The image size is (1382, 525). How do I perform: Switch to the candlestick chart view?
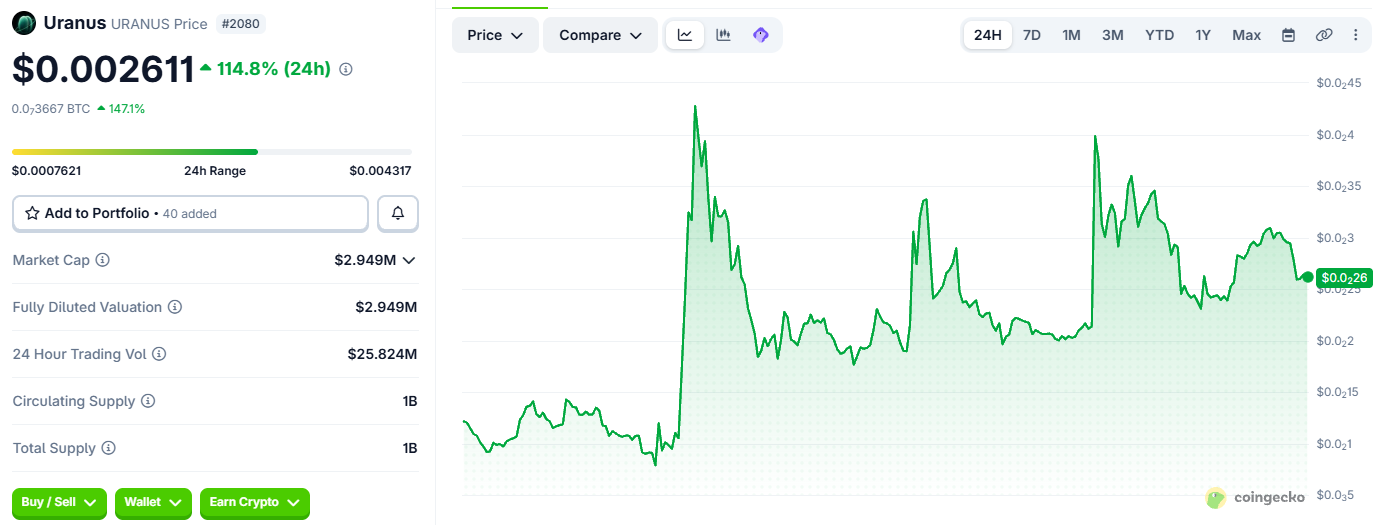coord(723,35)
